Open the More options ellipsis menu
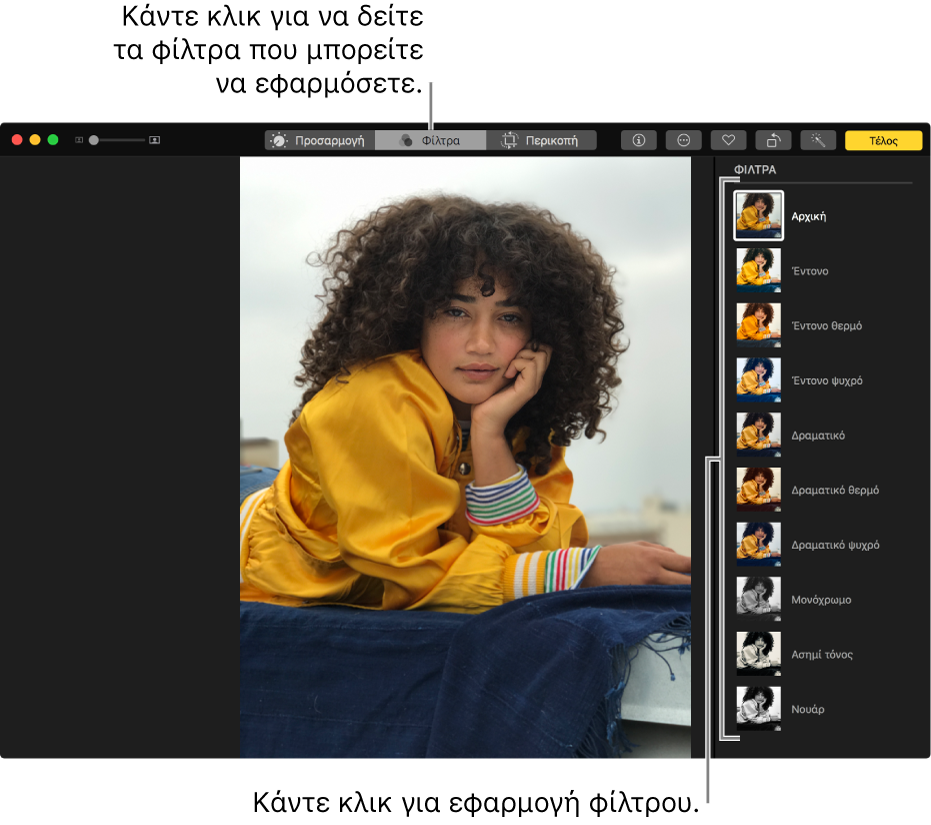This screenshot has width=931, height=825. 683,141
